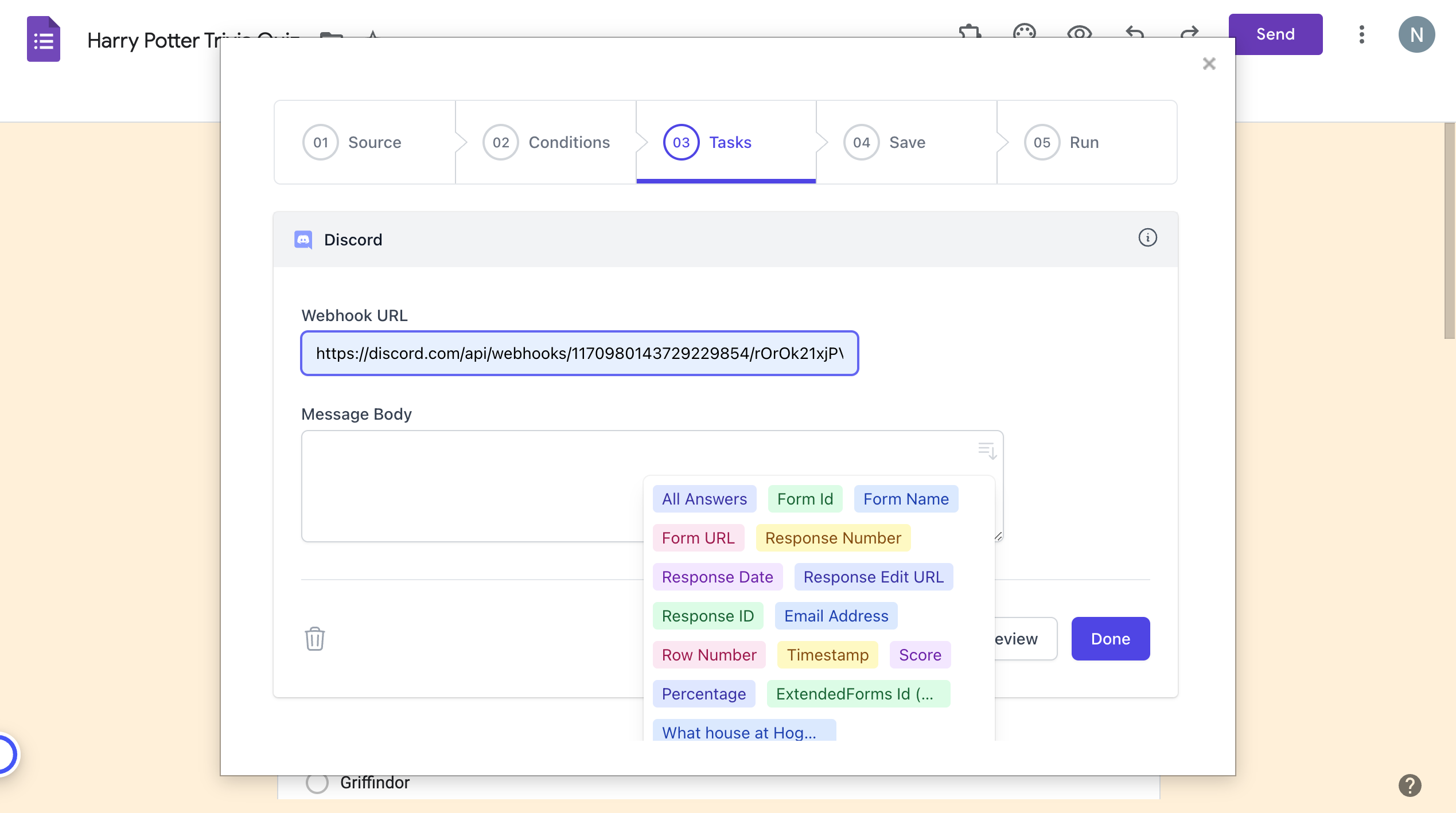1456x813 pixels.
Task: Insert Form Name variable
Action: click(906, 499)
